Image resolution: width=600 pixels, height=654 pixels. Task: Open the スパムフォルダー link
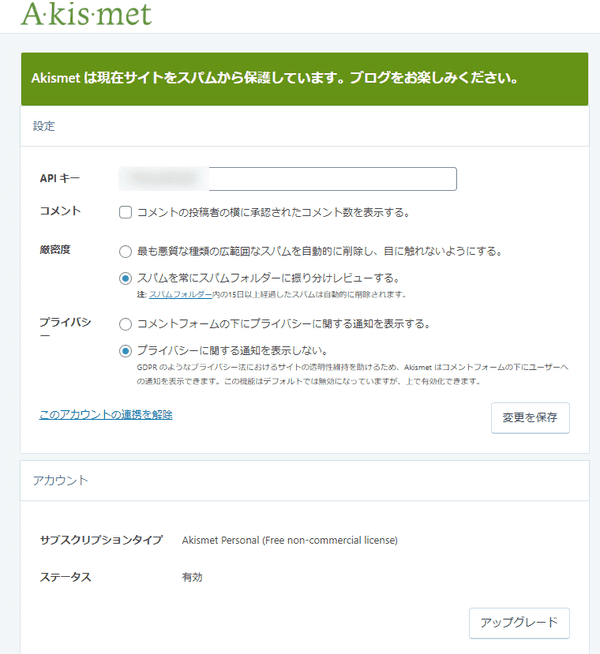click(180, 295)
